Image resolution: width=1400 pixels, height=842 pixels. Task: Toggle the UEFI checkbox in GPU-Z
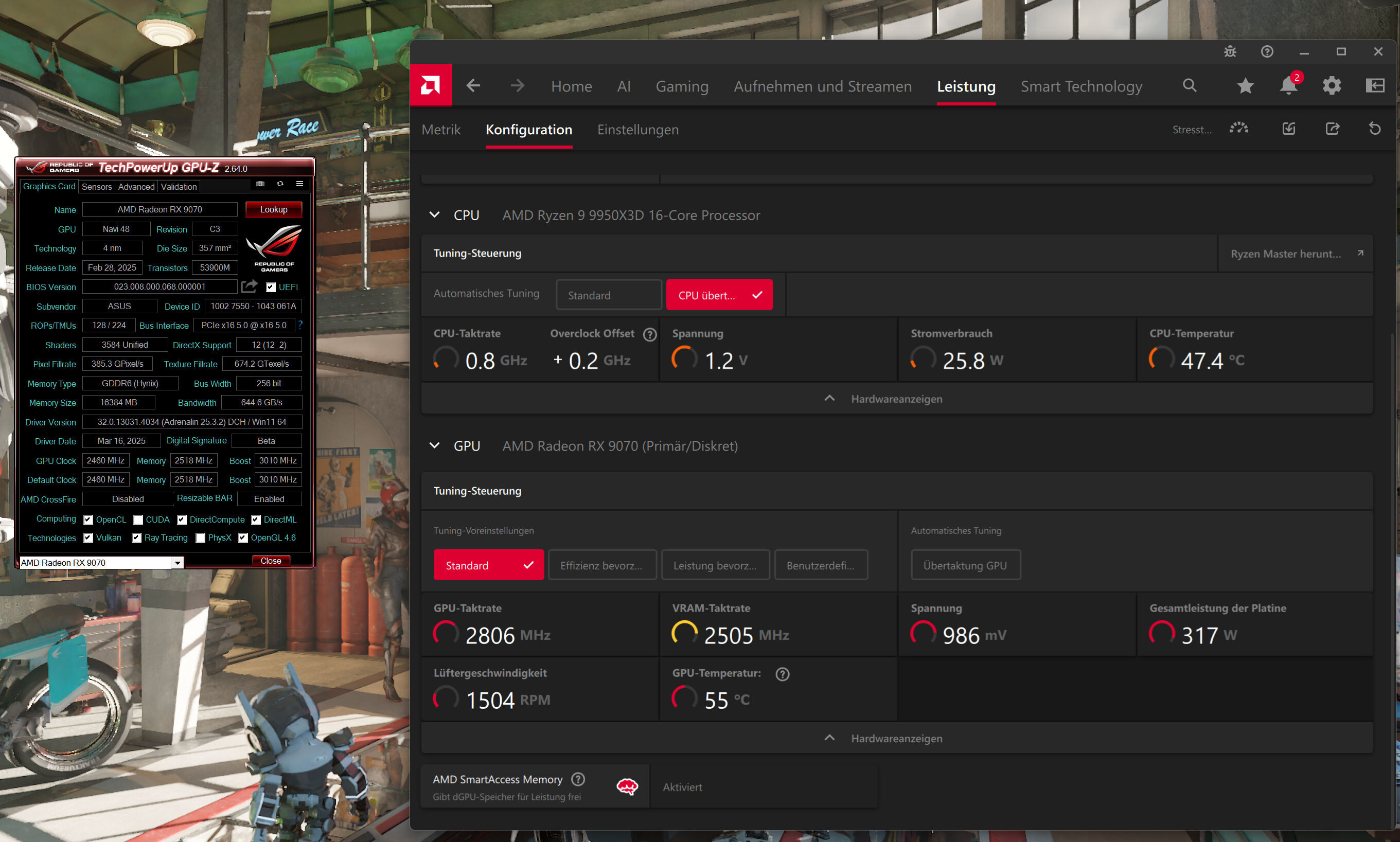[x=271, y=287]
